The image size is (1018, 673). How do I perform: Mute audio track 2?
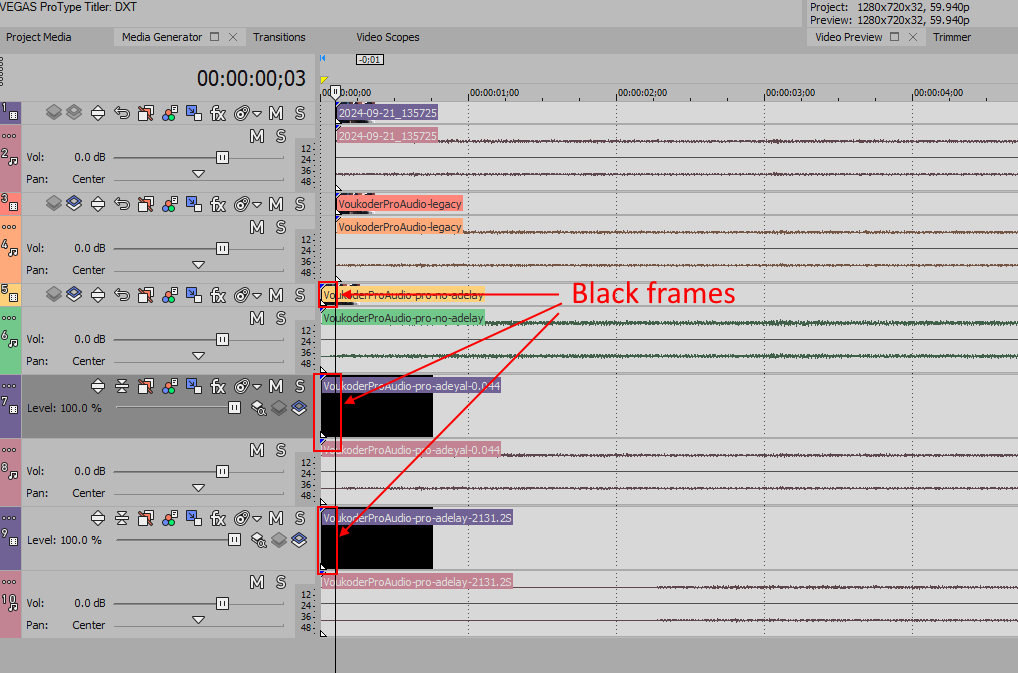tap(257, 135)
